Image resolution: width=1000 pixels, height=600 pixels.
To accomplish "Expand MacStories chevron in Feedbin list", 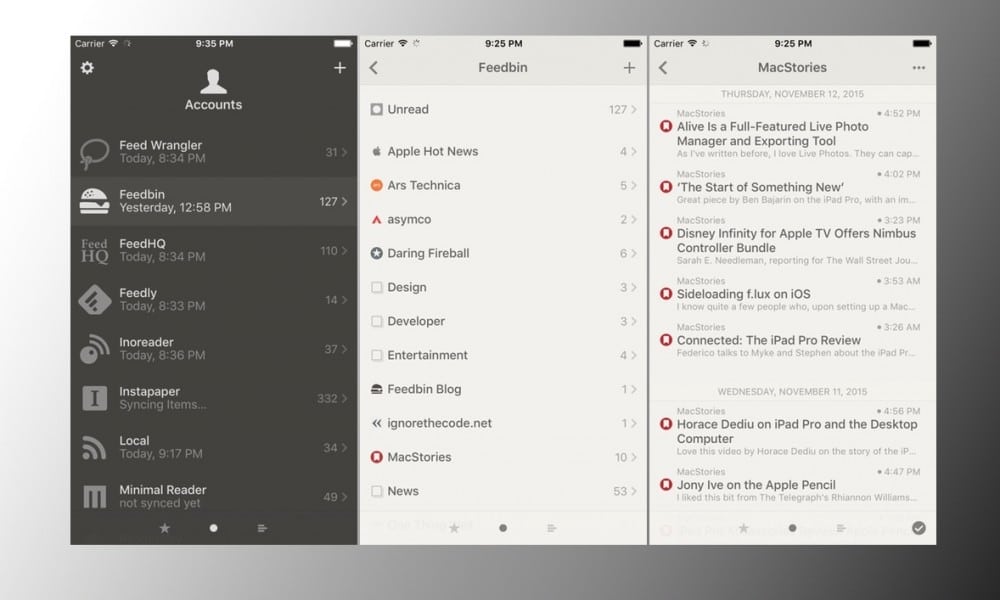I will (634, 457).
